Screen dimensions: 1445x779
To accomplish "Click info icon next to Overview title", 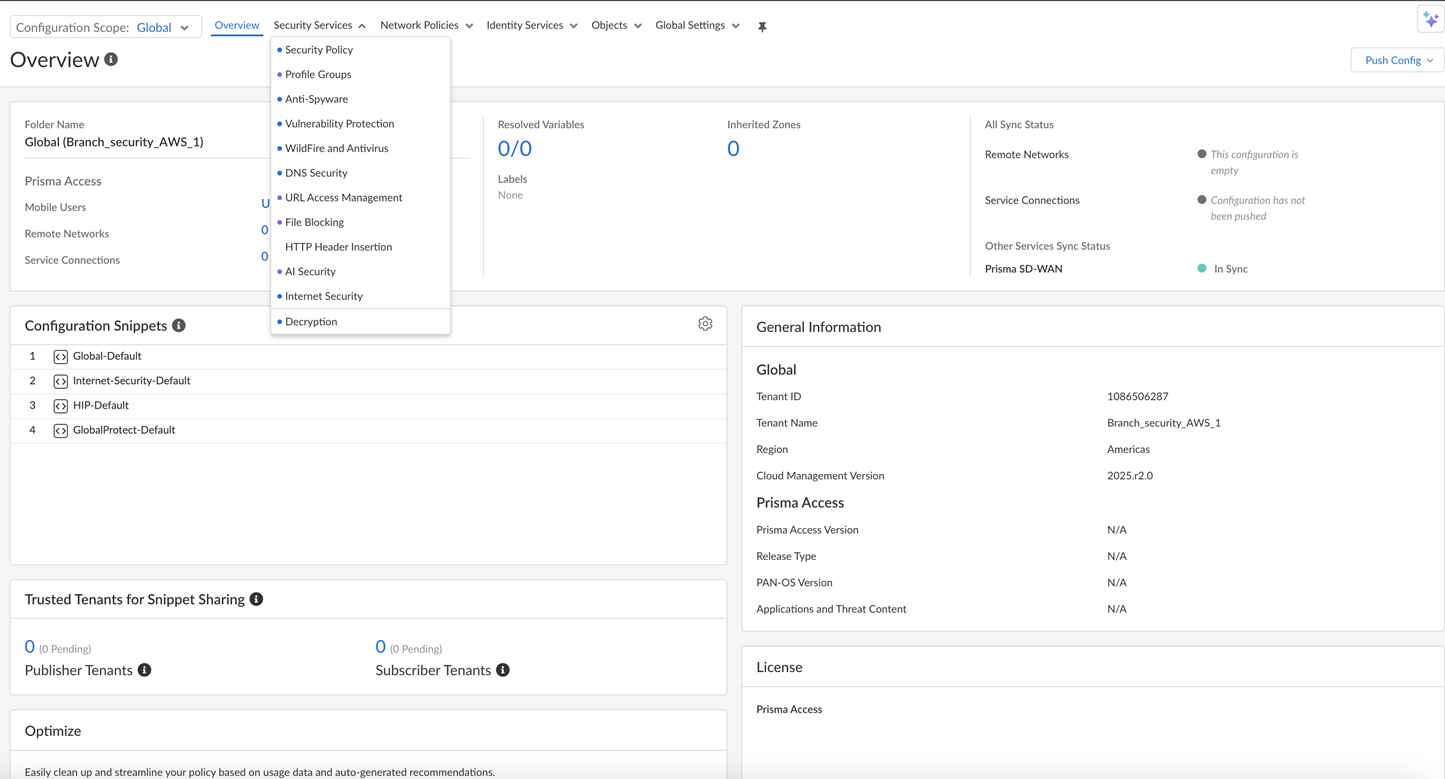I will click(111, 60).
